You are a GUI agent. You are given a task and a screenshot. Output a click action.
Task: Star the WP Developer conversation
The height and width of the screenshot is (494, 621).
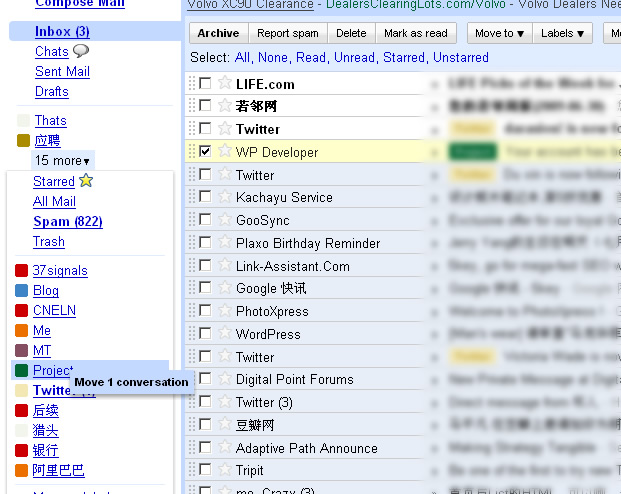click(225, 152)
